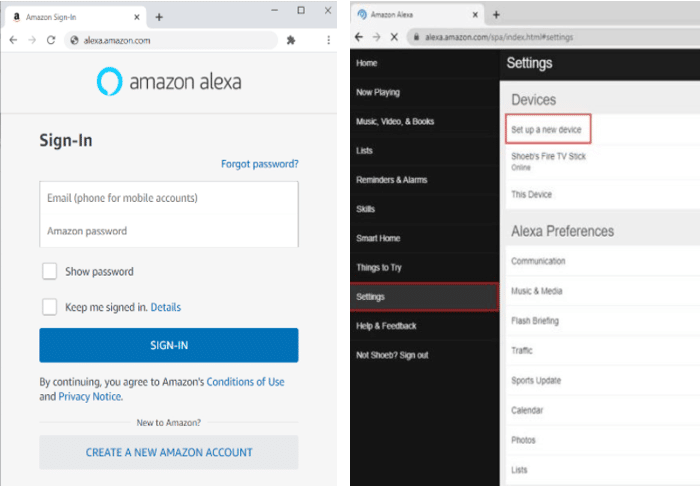Viewport: 700px width, 488px height.
Task: Open Shoeb's Fire TV Stick device
Action: (603, 161)
